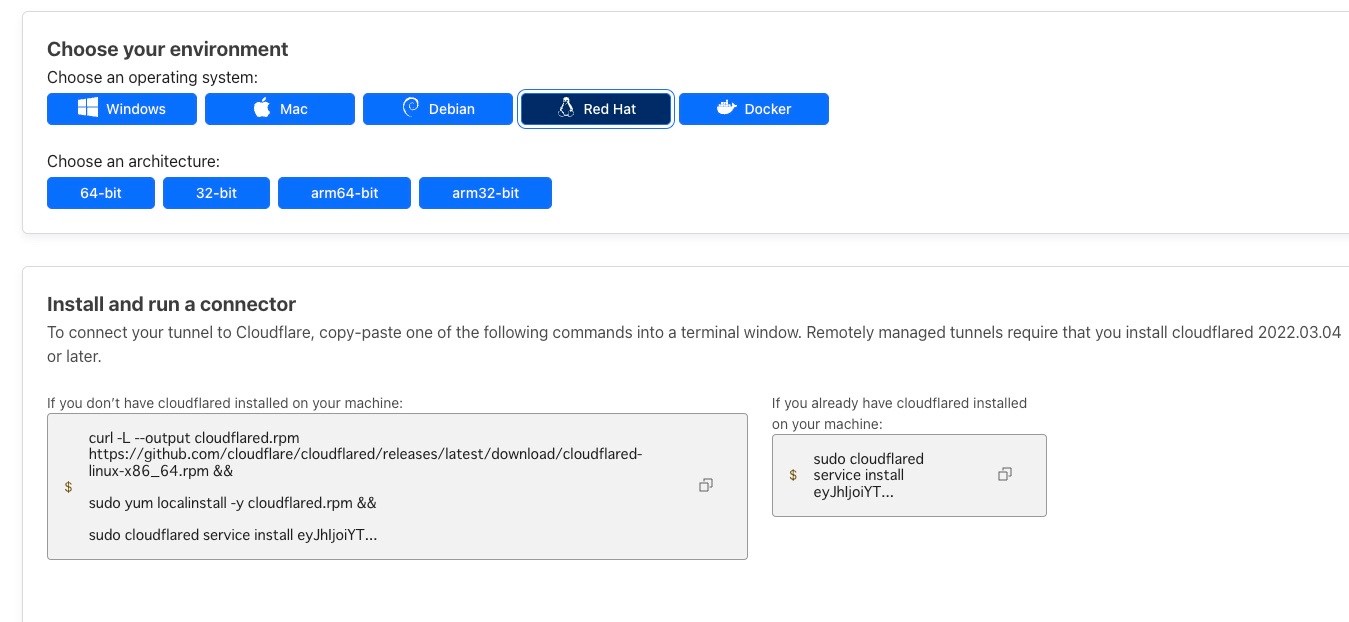Screen dimensions: 1349x622
Task: Click "If you don't have cloudflared installed" text
Action: point(225,403)
